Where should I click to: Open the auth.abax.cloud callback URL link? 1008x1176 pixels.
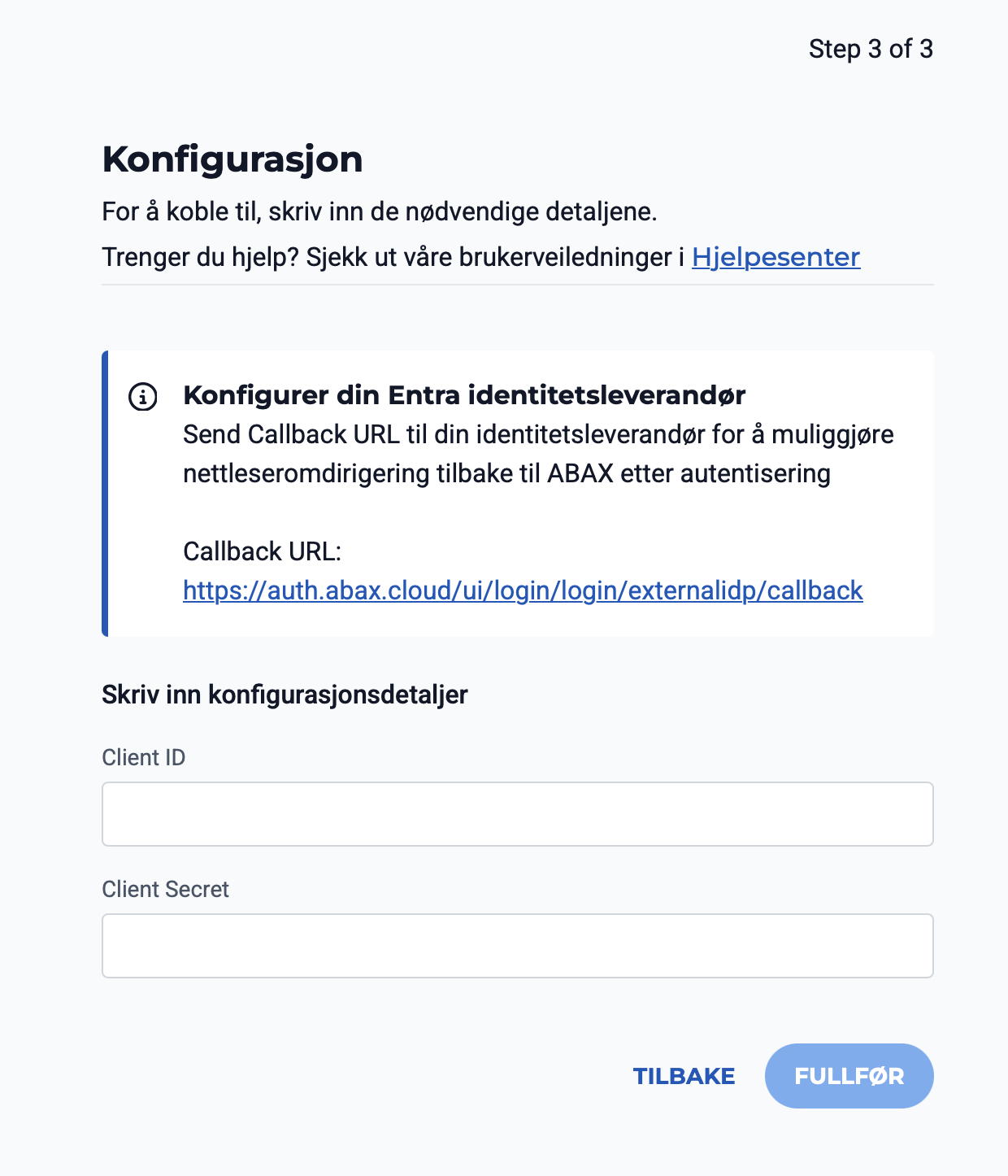pyautogui.click(x=523, y=590)
